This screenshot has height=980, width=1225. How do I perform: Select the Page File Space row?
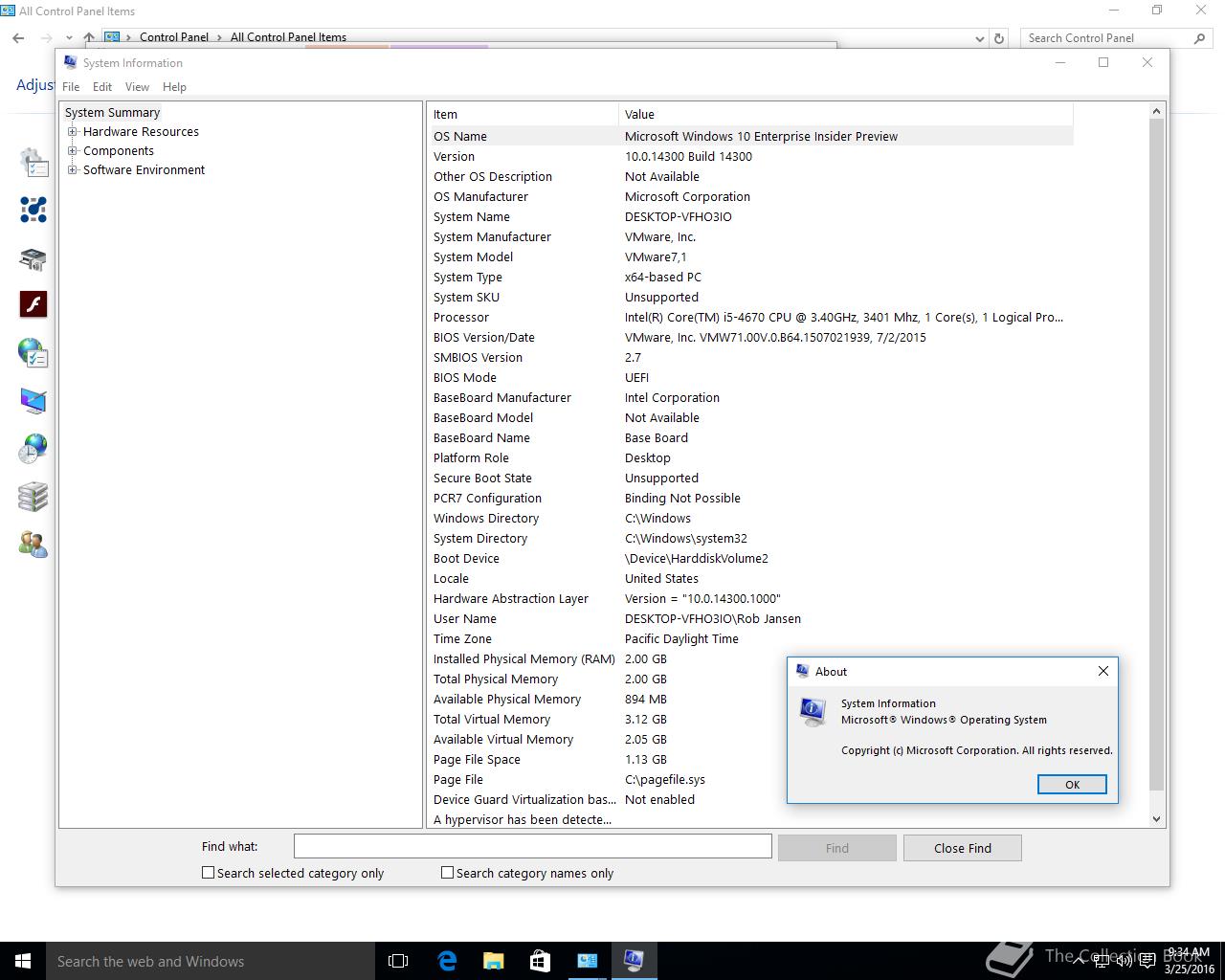pos(606,759)
